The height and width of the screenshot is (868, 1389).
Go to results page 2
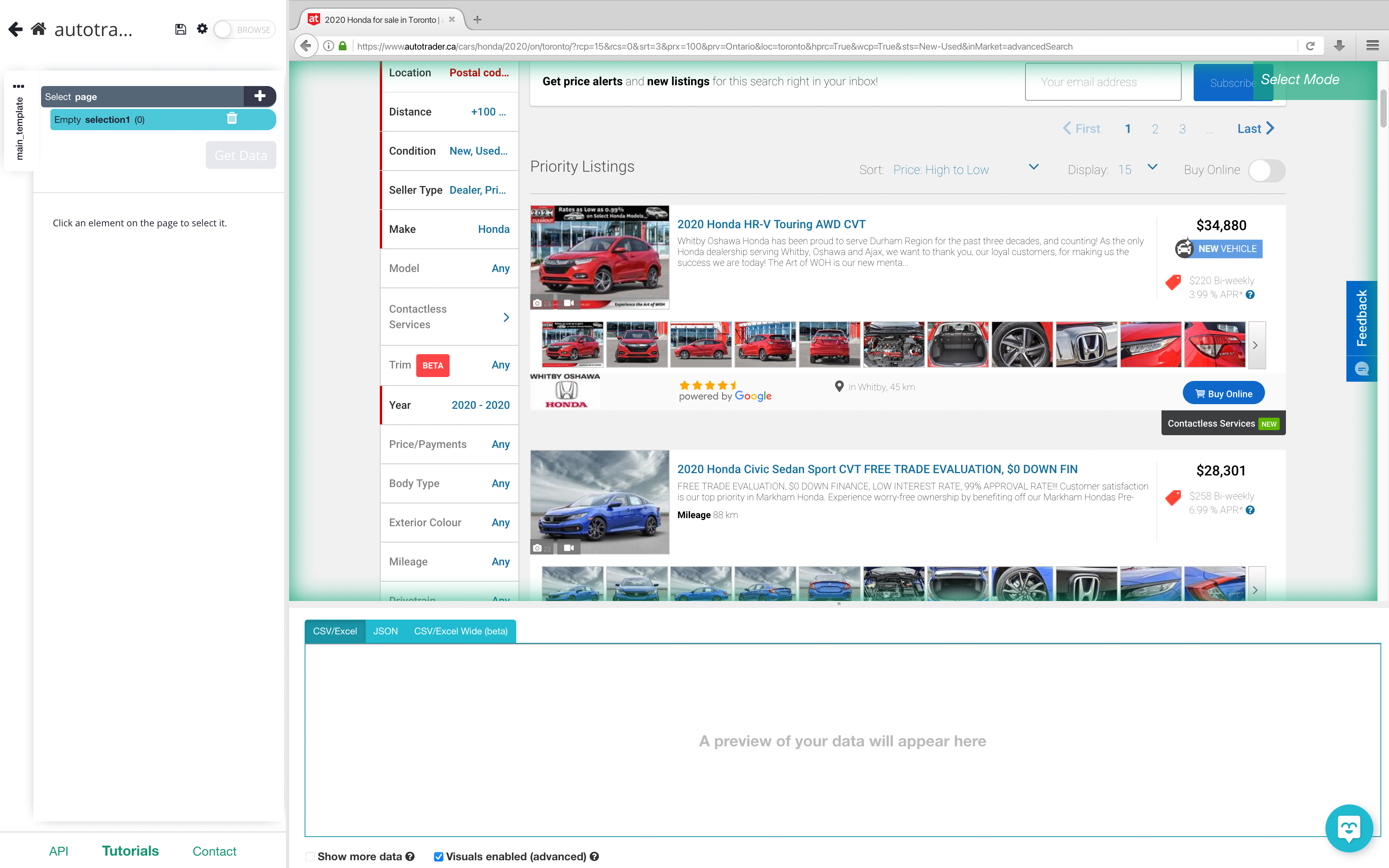point(1155,129)
